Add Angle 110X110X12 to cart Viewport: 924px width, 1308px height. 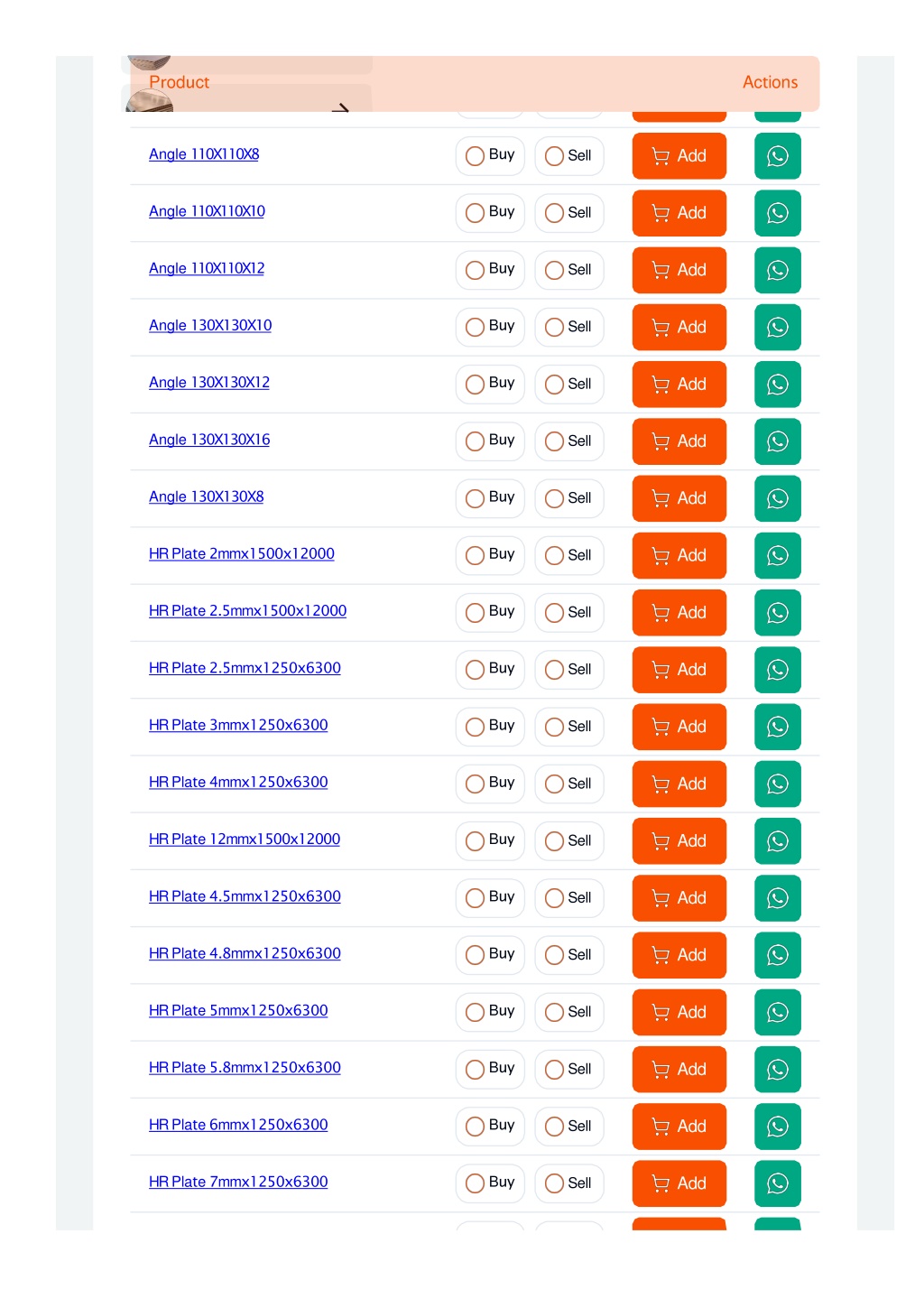[x=679, y=270]
